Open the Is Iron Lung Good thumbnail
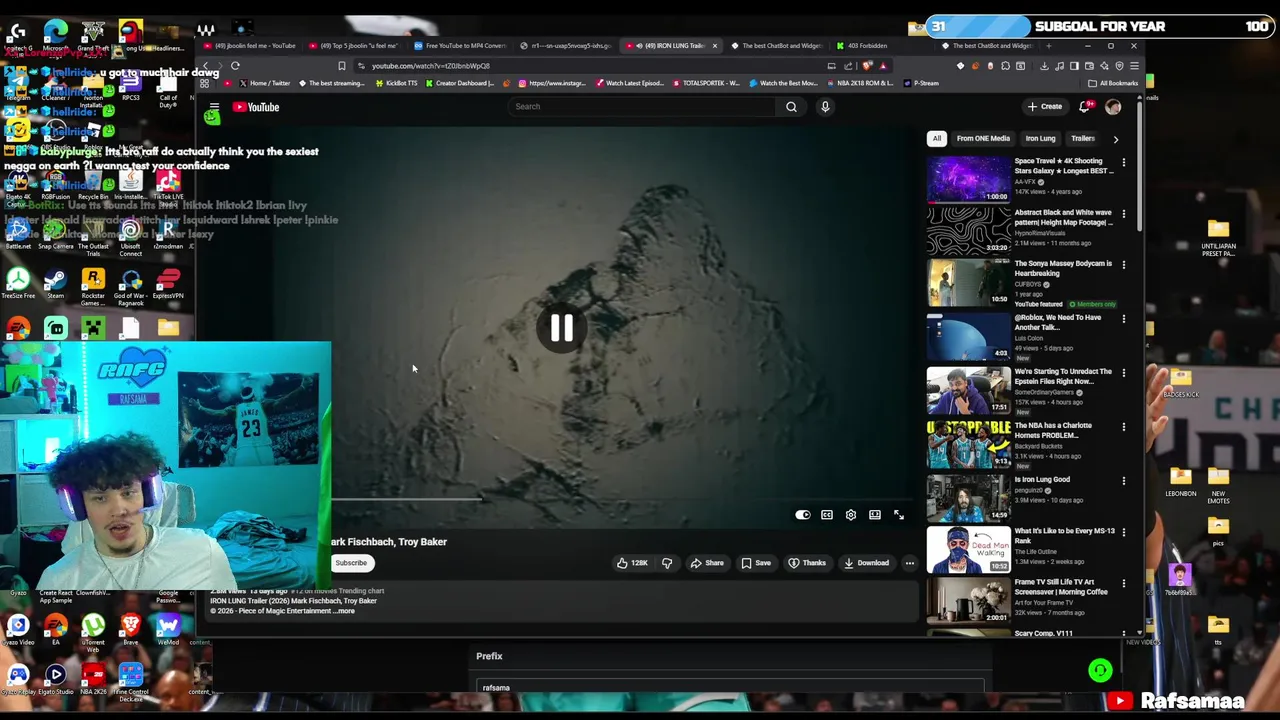The width and height of the screenshot is (1280, 720). (x=968, y=497)
